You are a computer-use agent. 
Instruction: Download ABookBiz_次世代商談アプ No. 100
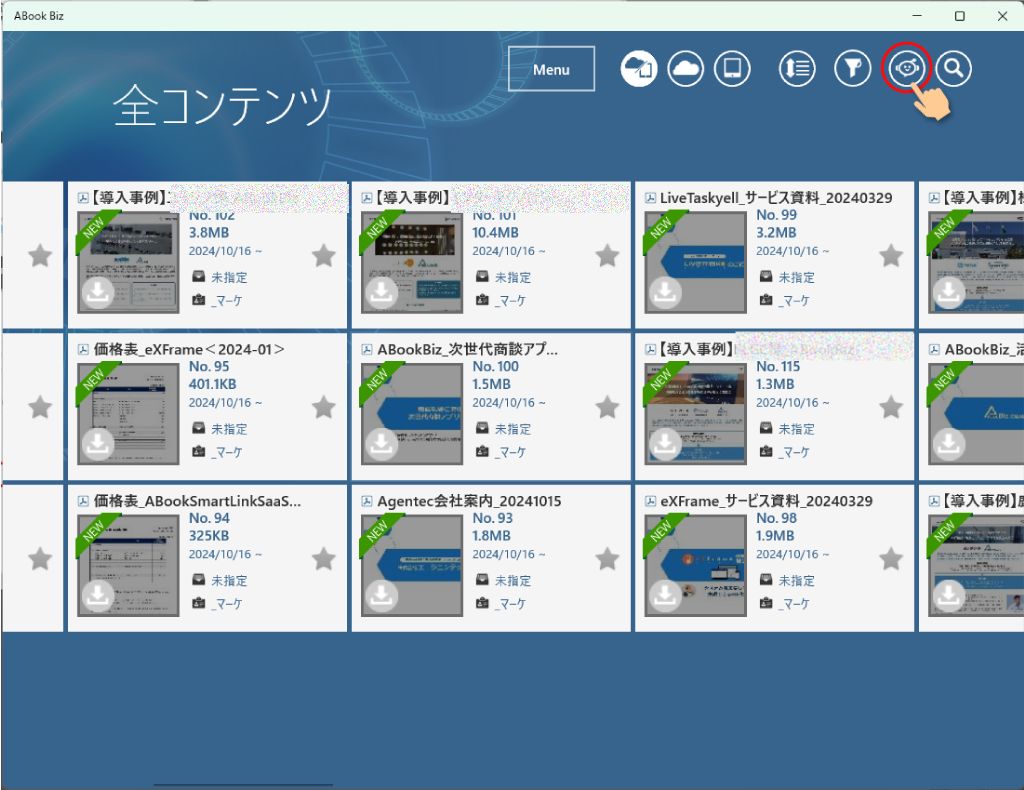click(381, 445)
